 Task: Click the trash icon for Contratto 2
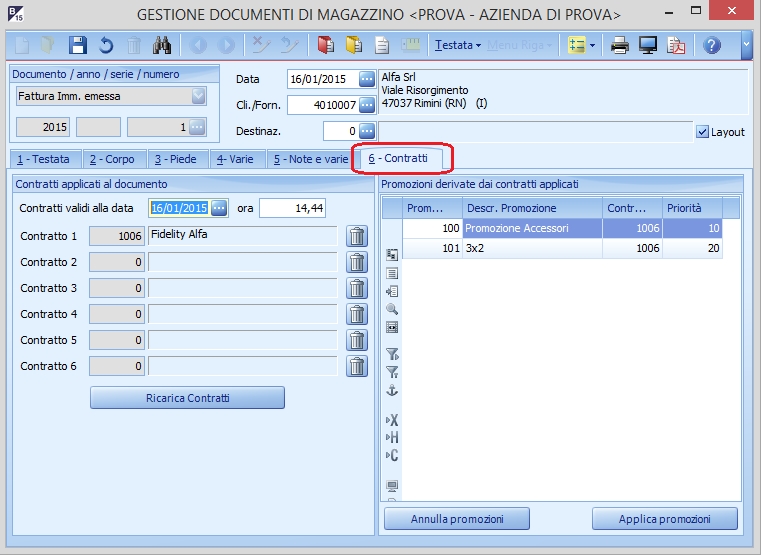pos(357,262)
